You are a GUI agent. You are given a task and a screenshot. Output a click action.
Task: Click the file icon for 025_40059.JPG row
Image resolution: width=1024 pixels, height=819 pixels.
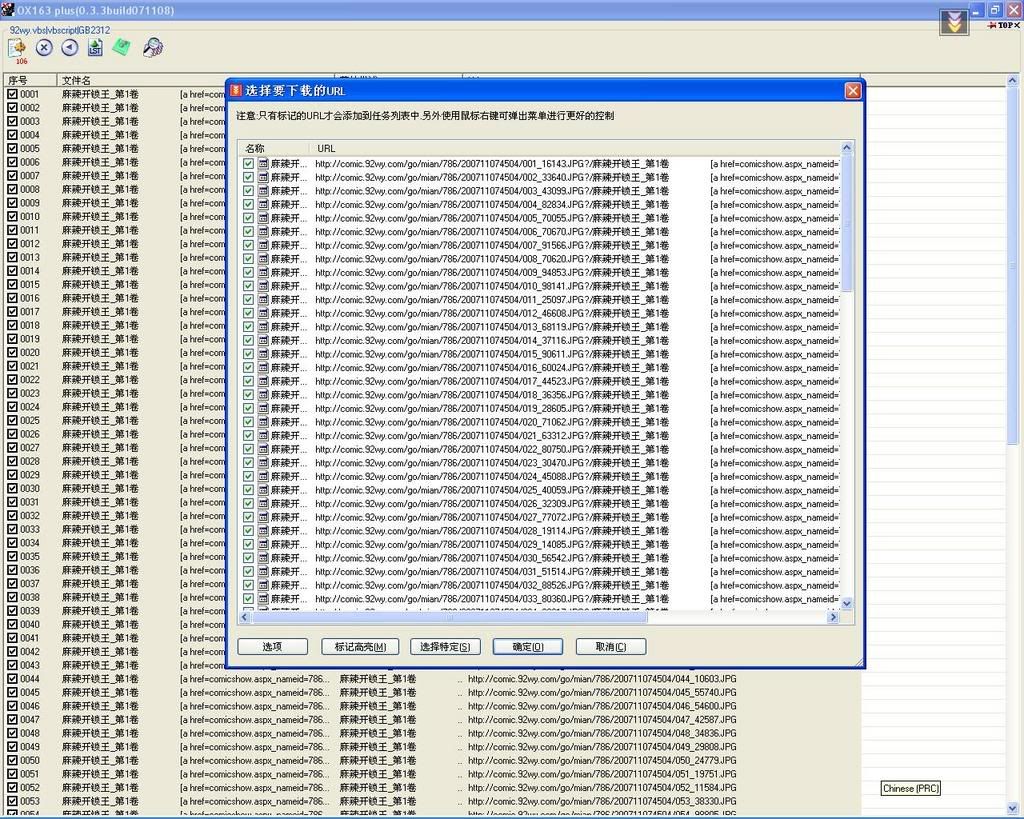pos(263,490)
